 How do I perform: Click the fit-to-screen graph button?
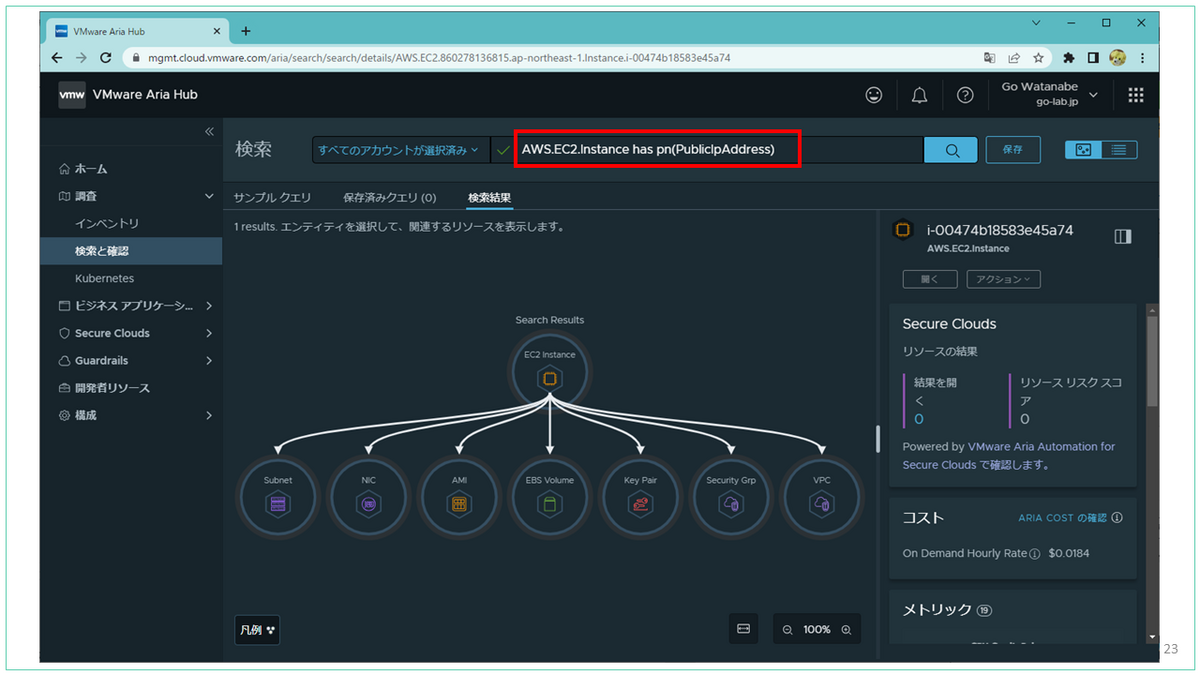(743, 629)
